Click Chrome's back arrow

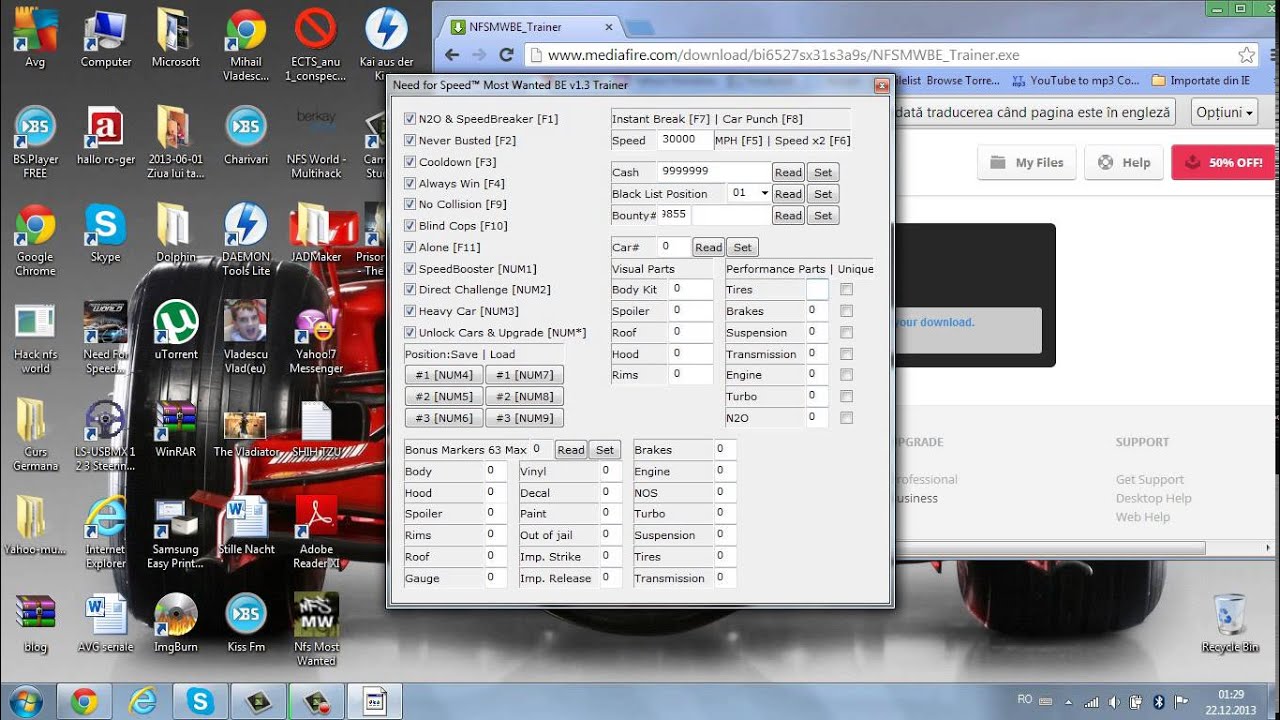(452, 55)
